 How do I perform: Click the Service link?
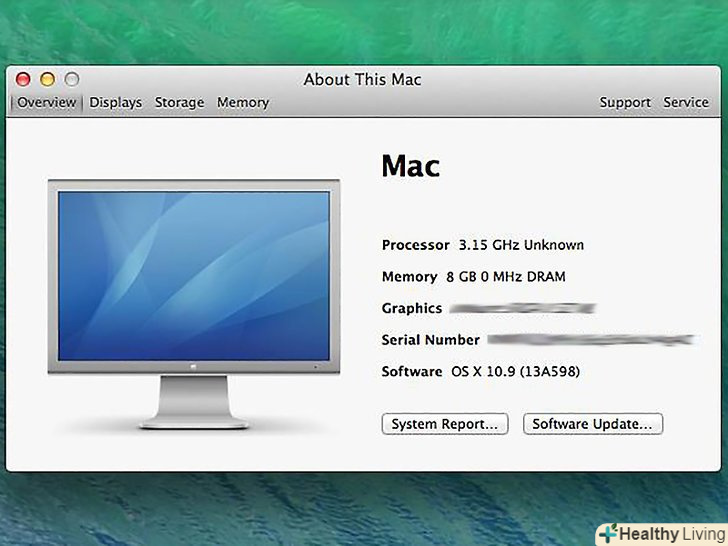686,102
